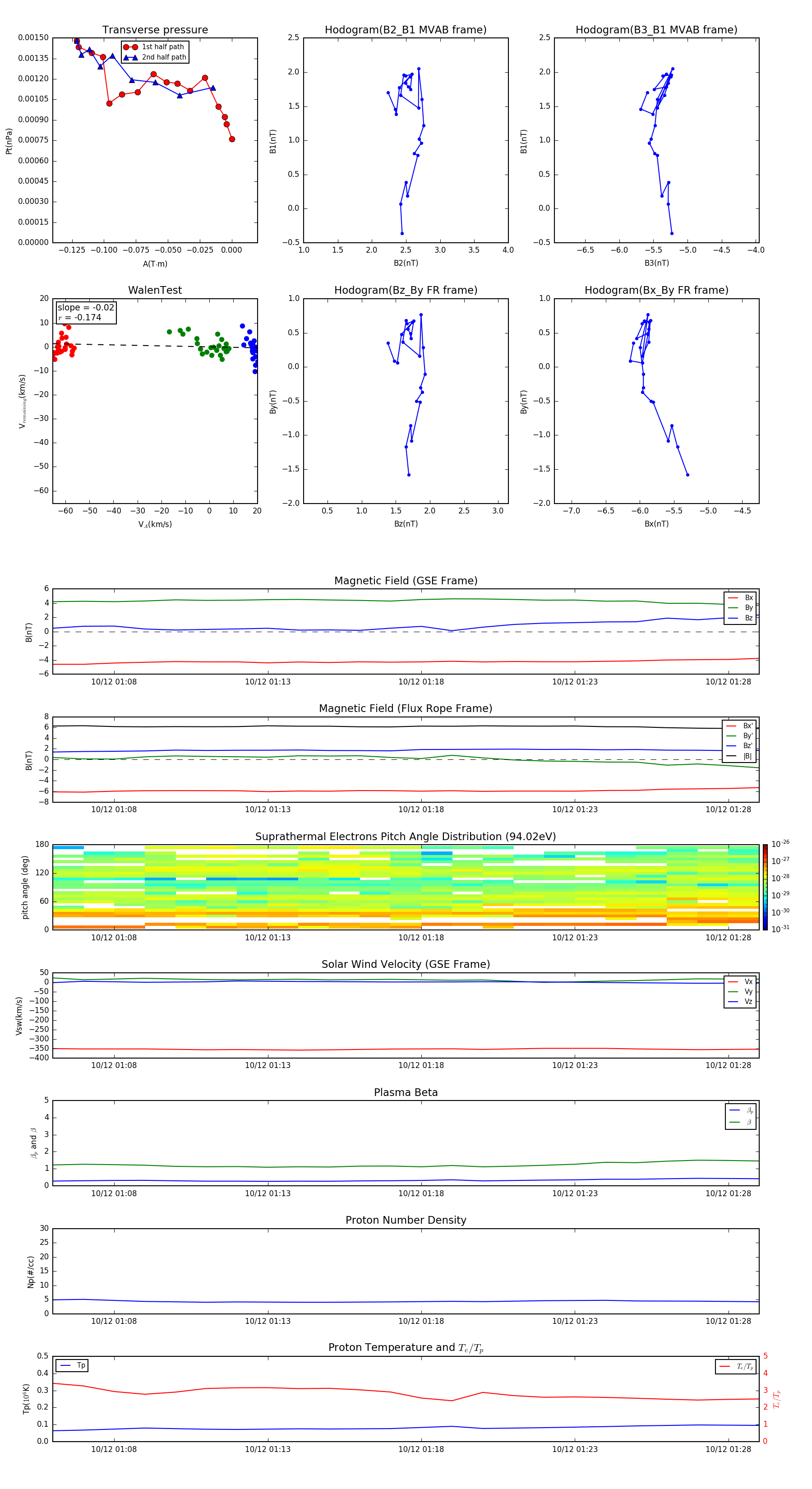The image size is (812, 1489).
Task: Select the blue 'Bz' GSE legend entry
Action: coord(740,618)
